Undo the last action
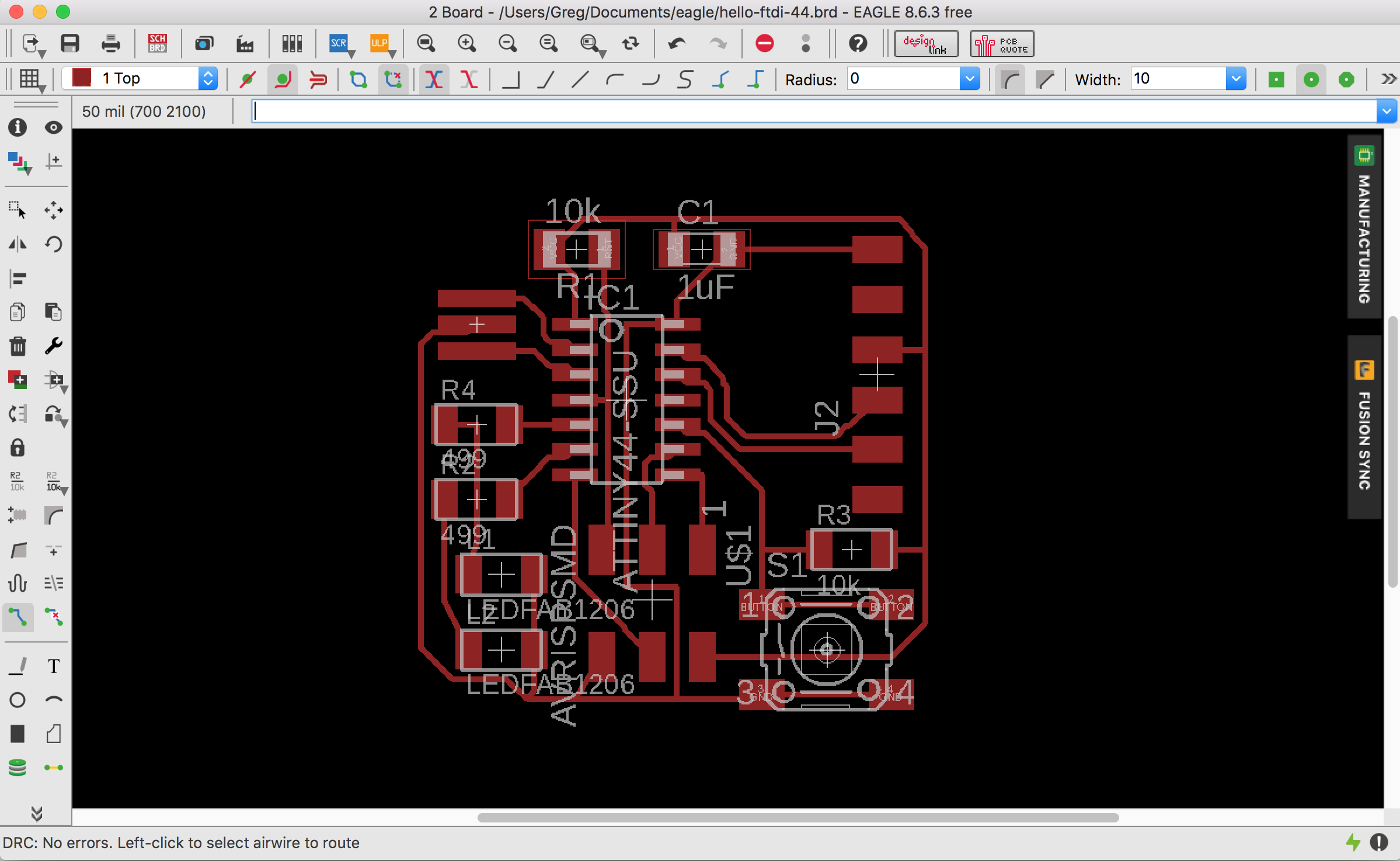The image size is (1400, 861). coord(677,44)
